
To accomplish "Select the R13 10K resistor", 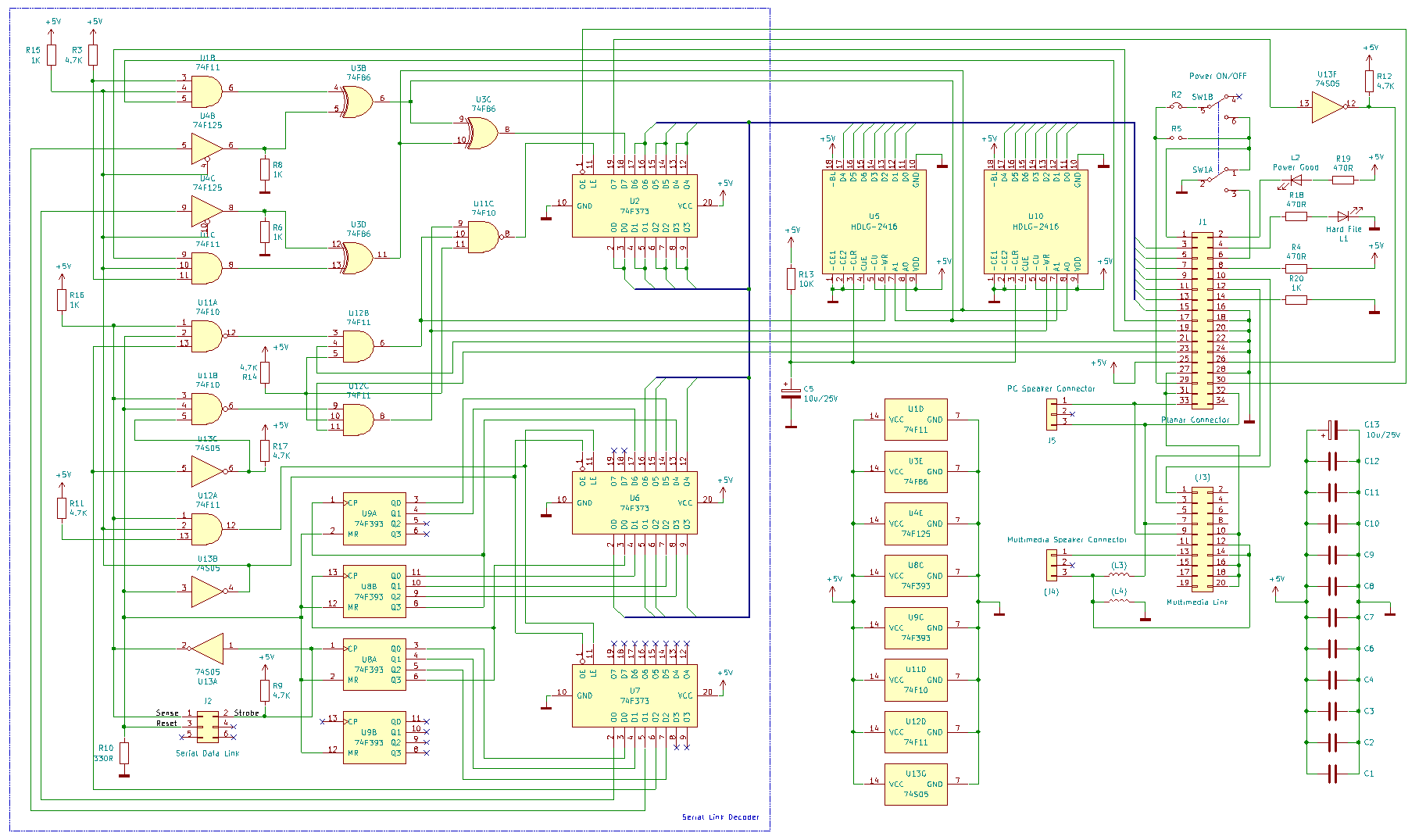I will [791, 279].
